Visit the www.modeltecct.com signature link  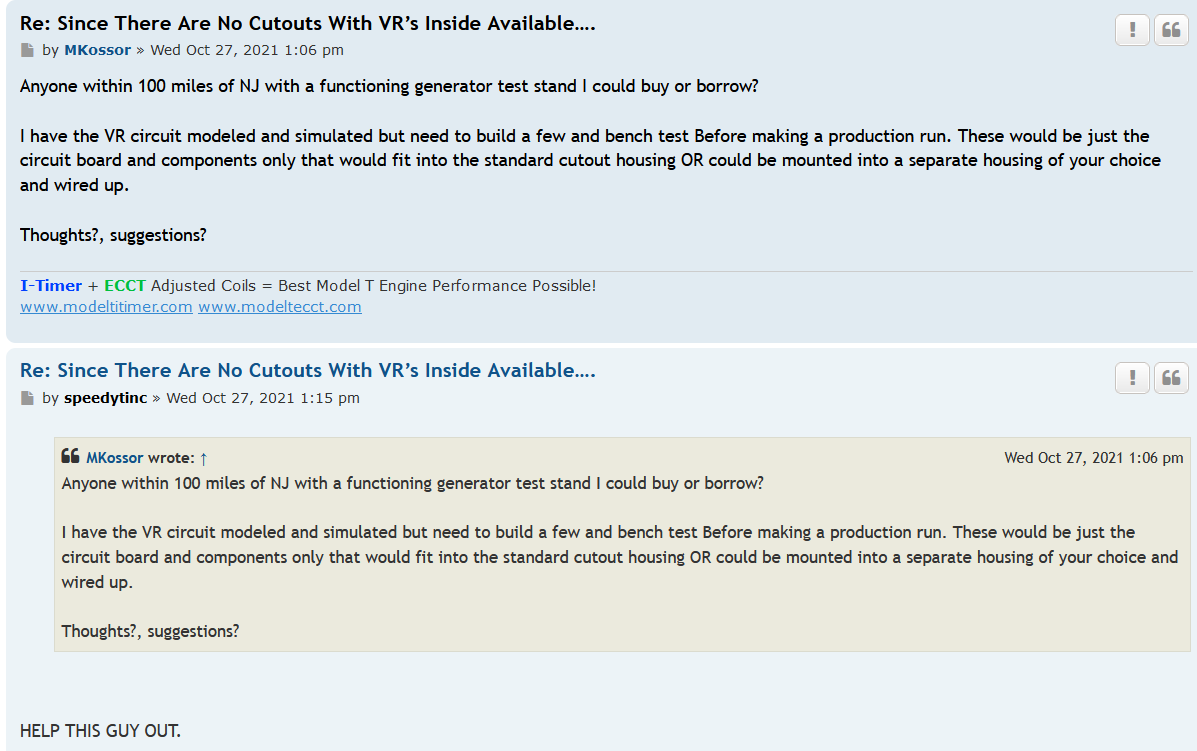click(280, 307)
